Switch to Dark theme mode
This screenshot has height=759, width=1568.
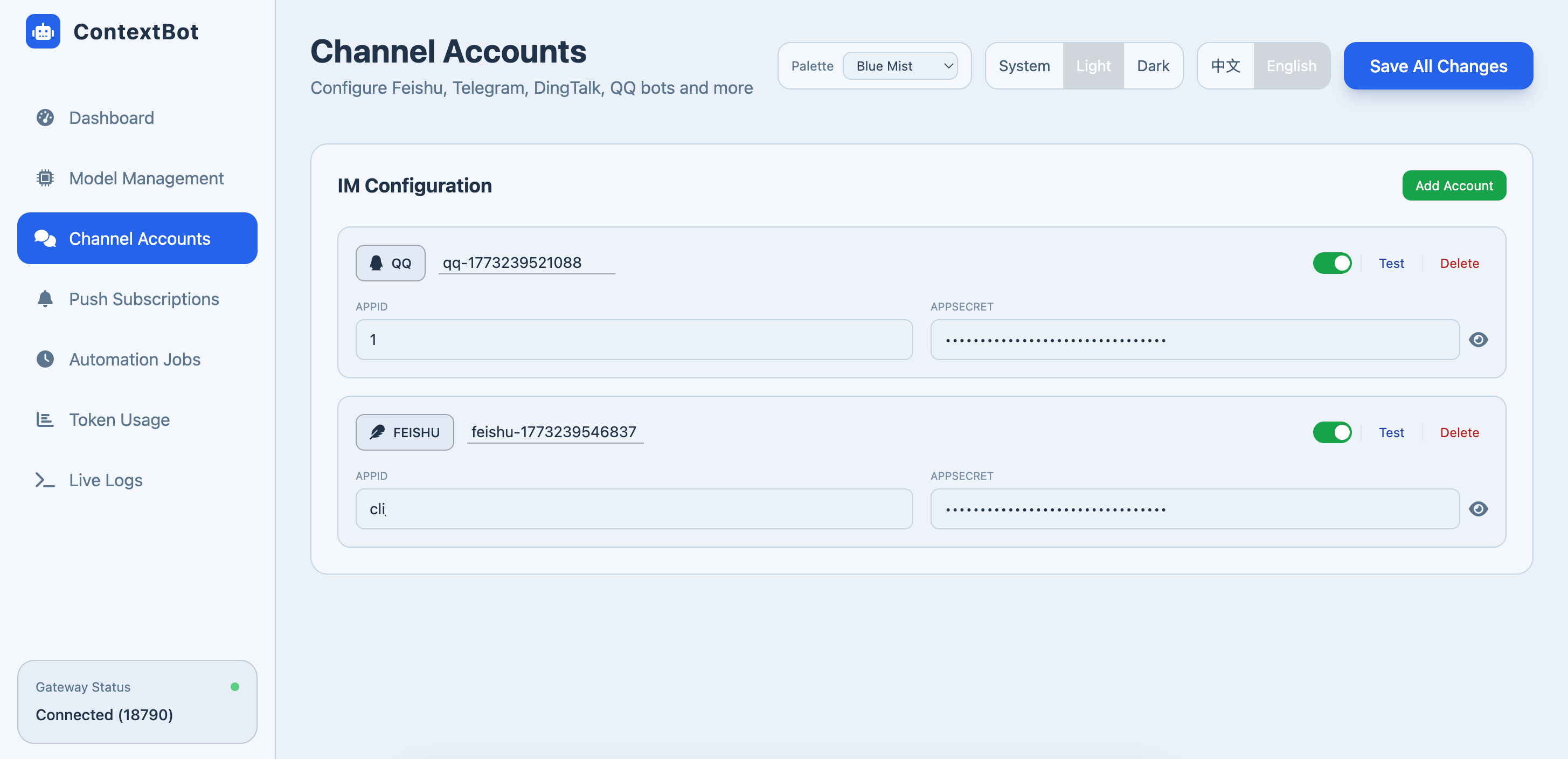1153,66
